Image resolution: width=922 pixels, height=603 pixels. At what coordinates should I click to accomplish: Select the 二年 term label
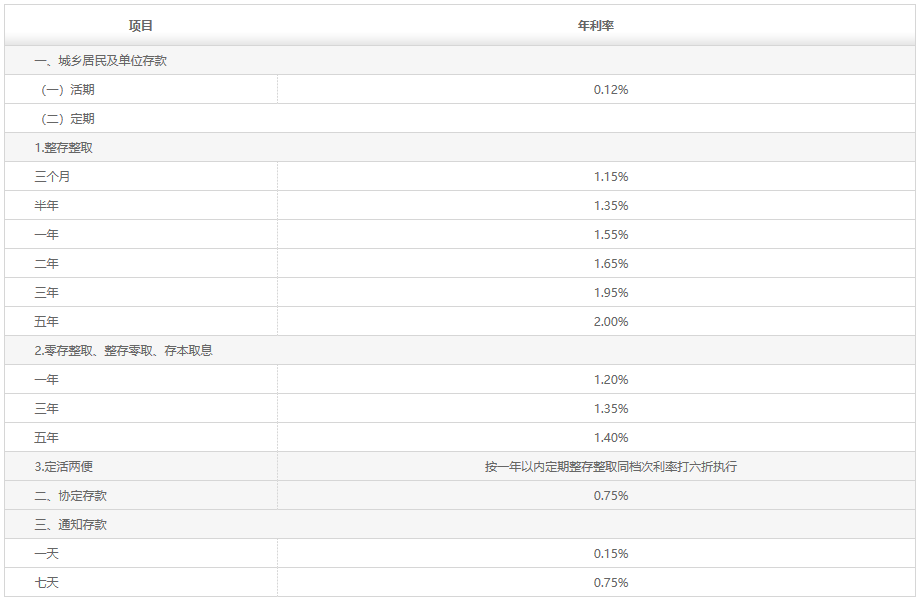[46, 264]
